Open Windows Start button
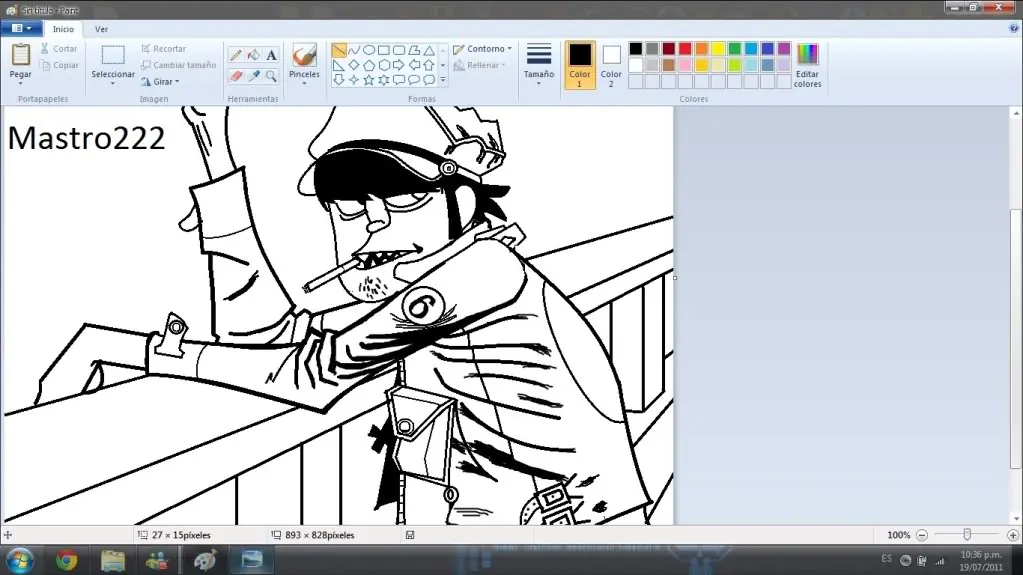Viewport: 1023px width, 575px height. pos(20,561)
